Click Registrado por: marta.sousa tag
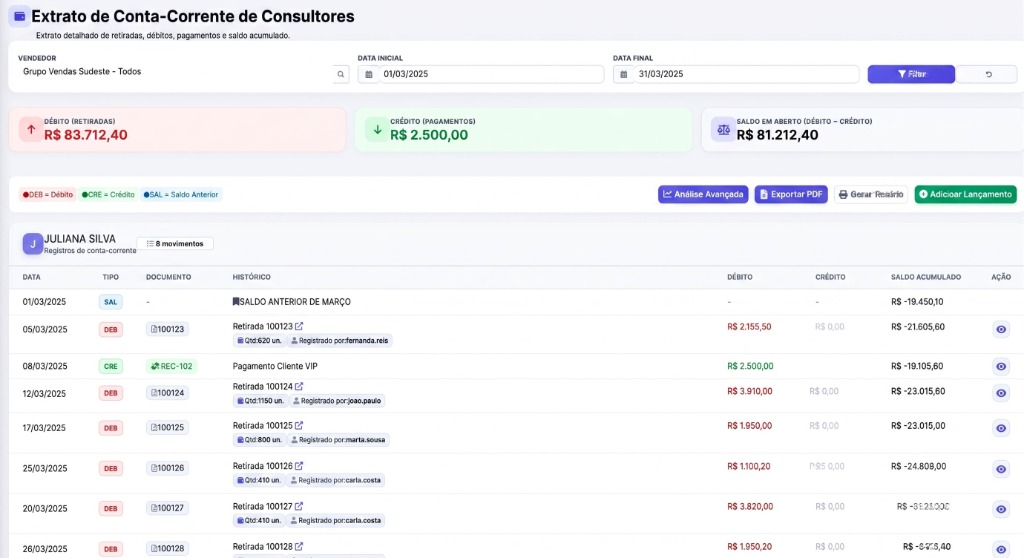1024x558 pixels. tap(339, 440)
